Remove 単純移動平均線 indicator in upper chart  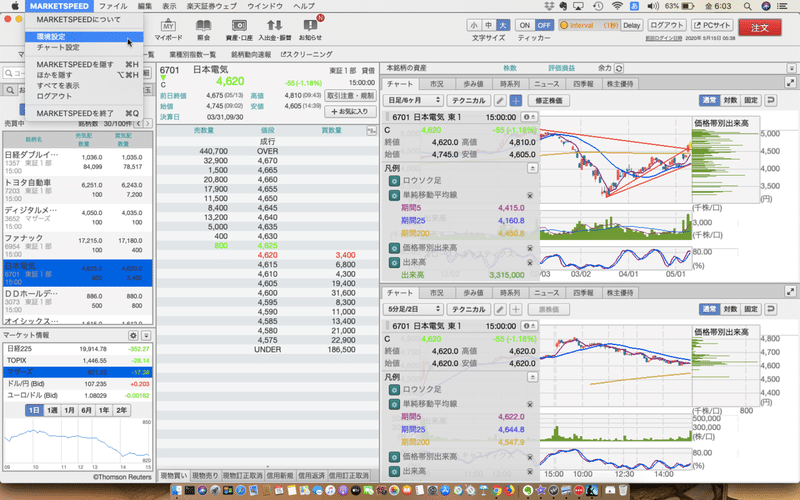pos(530,195)
